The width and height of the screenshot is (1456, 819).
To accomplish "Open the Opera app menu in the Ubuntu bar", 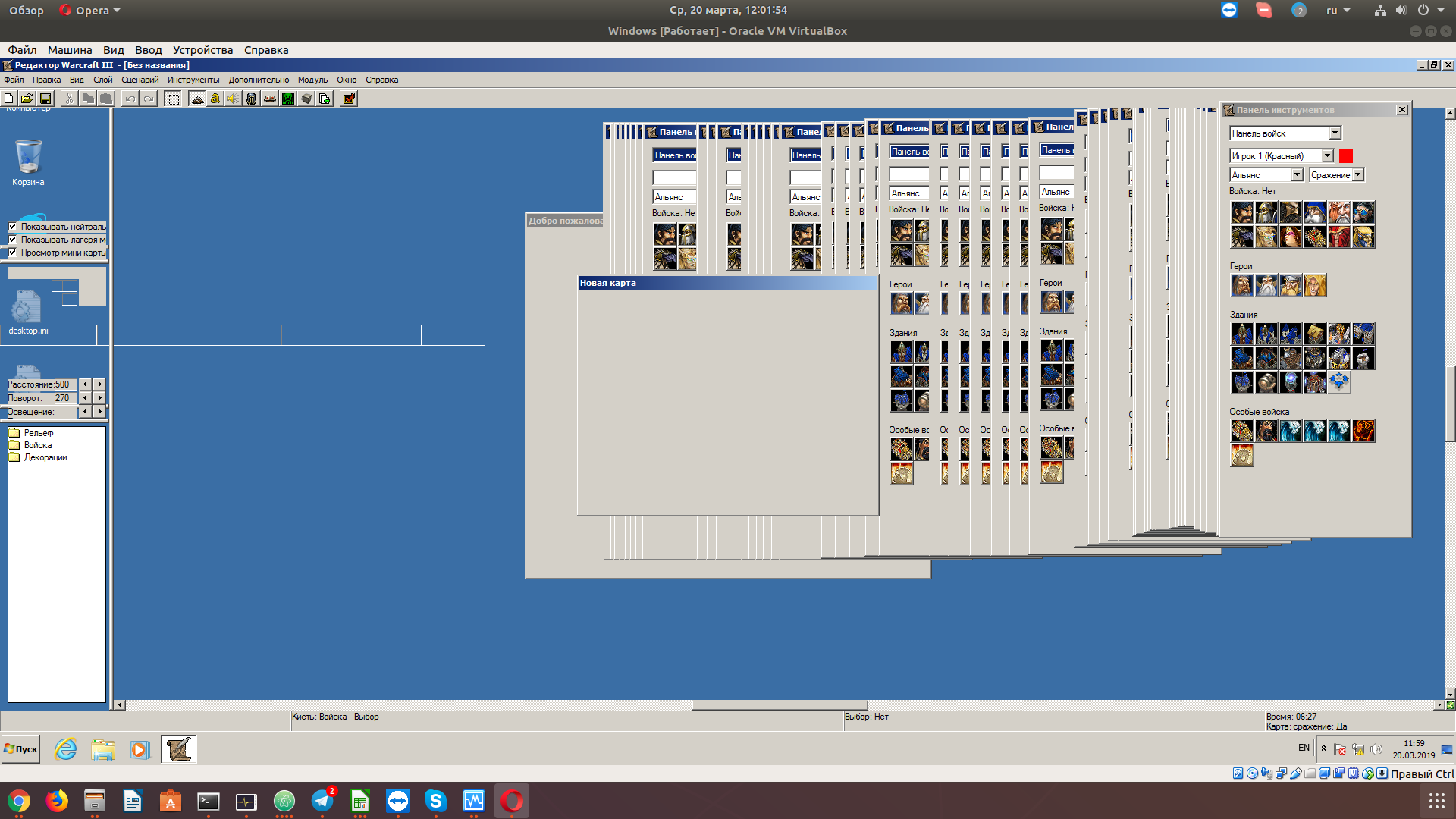I will pos(90,11).
